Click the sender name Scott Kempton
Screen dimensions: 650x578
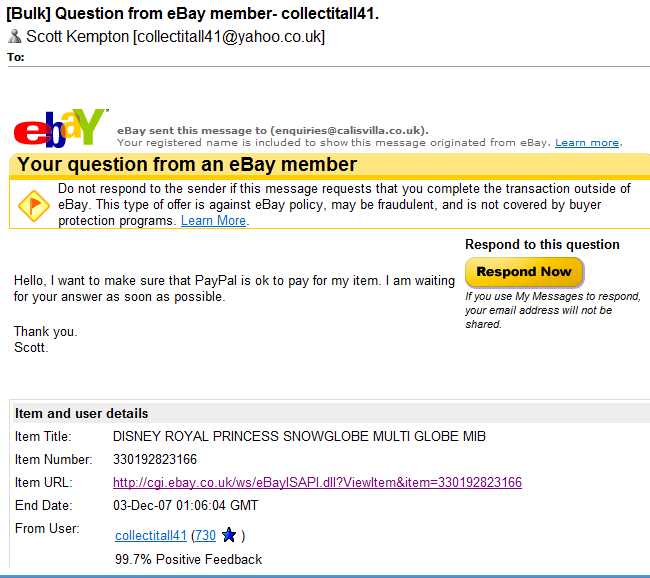[x=78, y=36]
